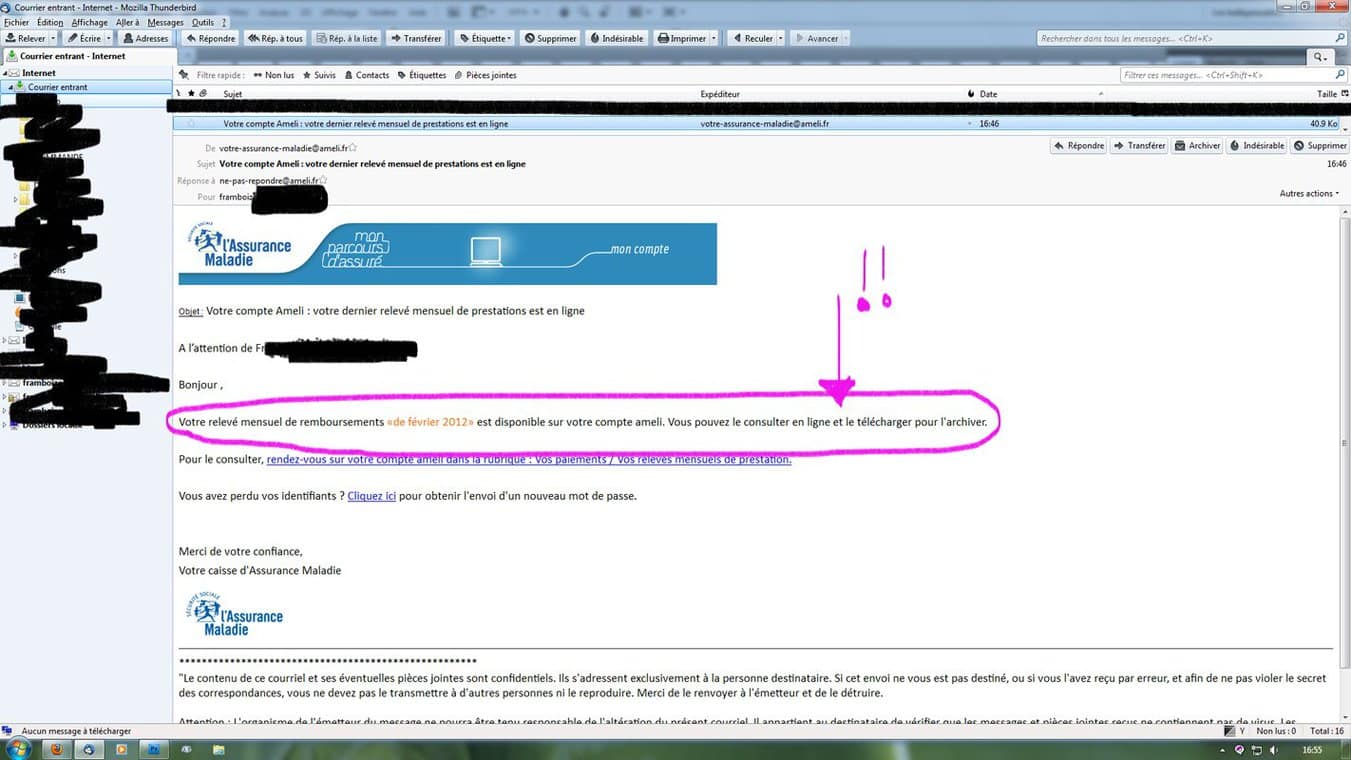Open the dropdown arrow beside Imprimer
The image size is (1351, 760).
[x=714, y=38]
